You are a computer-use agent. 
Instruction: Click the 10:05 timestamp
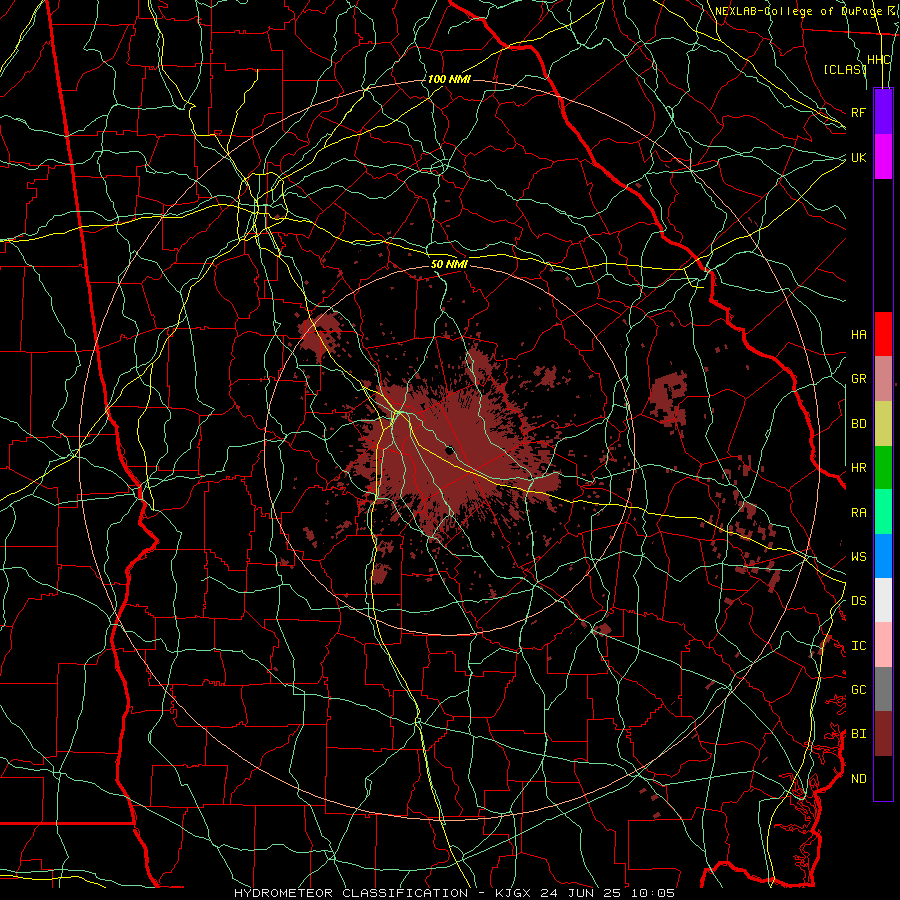(x=653, y=893)
